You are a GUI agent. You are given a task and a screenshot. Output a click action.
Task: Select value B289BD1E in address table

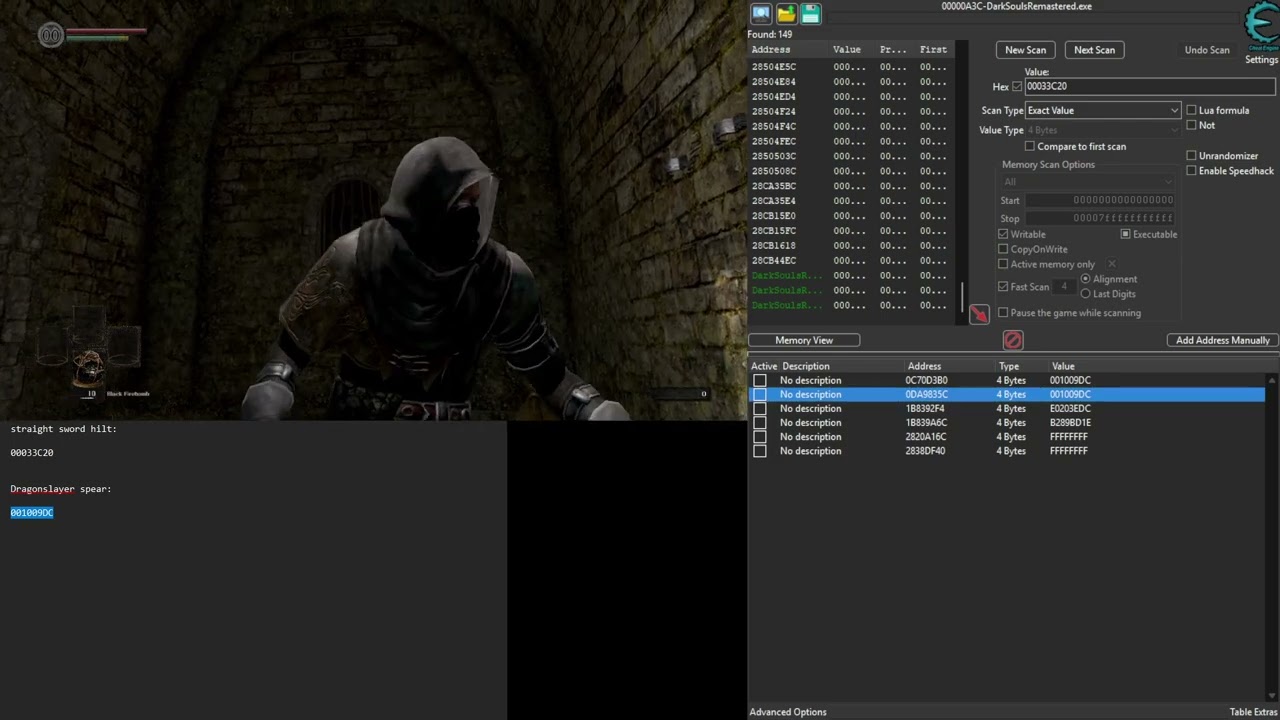[x=1070, y=422]
